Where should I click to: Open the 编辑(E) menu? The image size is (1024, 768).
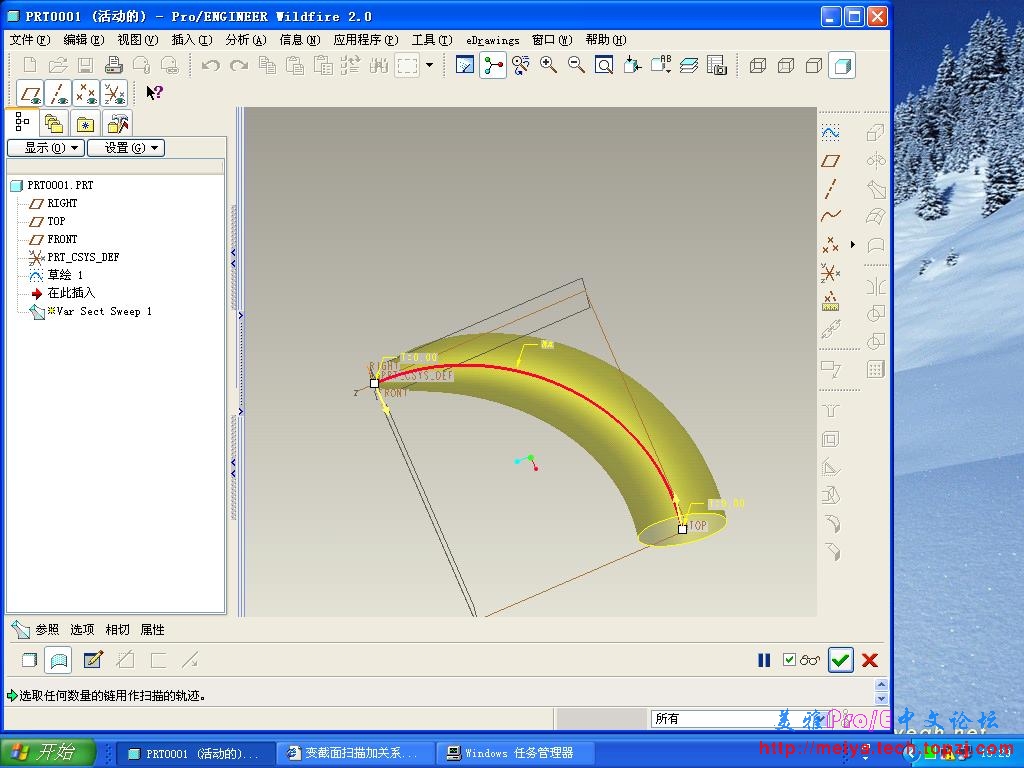click(84, 40)
